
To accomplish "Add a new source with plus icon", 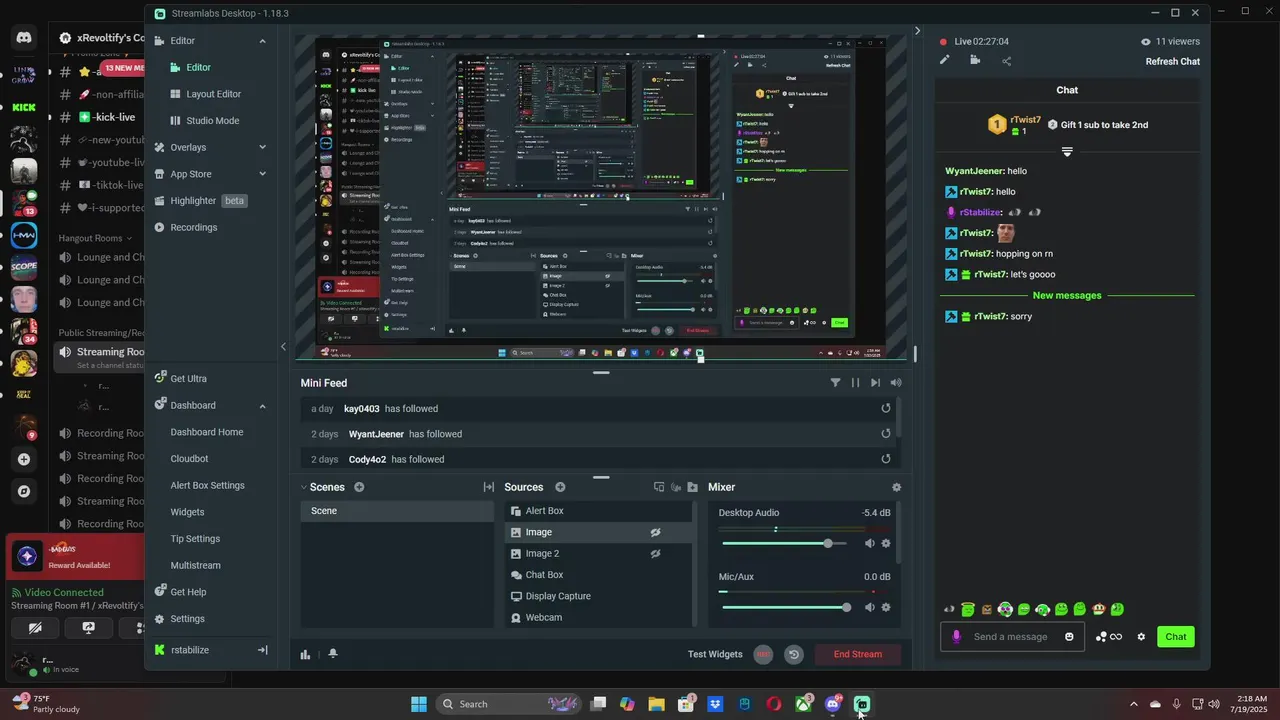I will (560, 487).
